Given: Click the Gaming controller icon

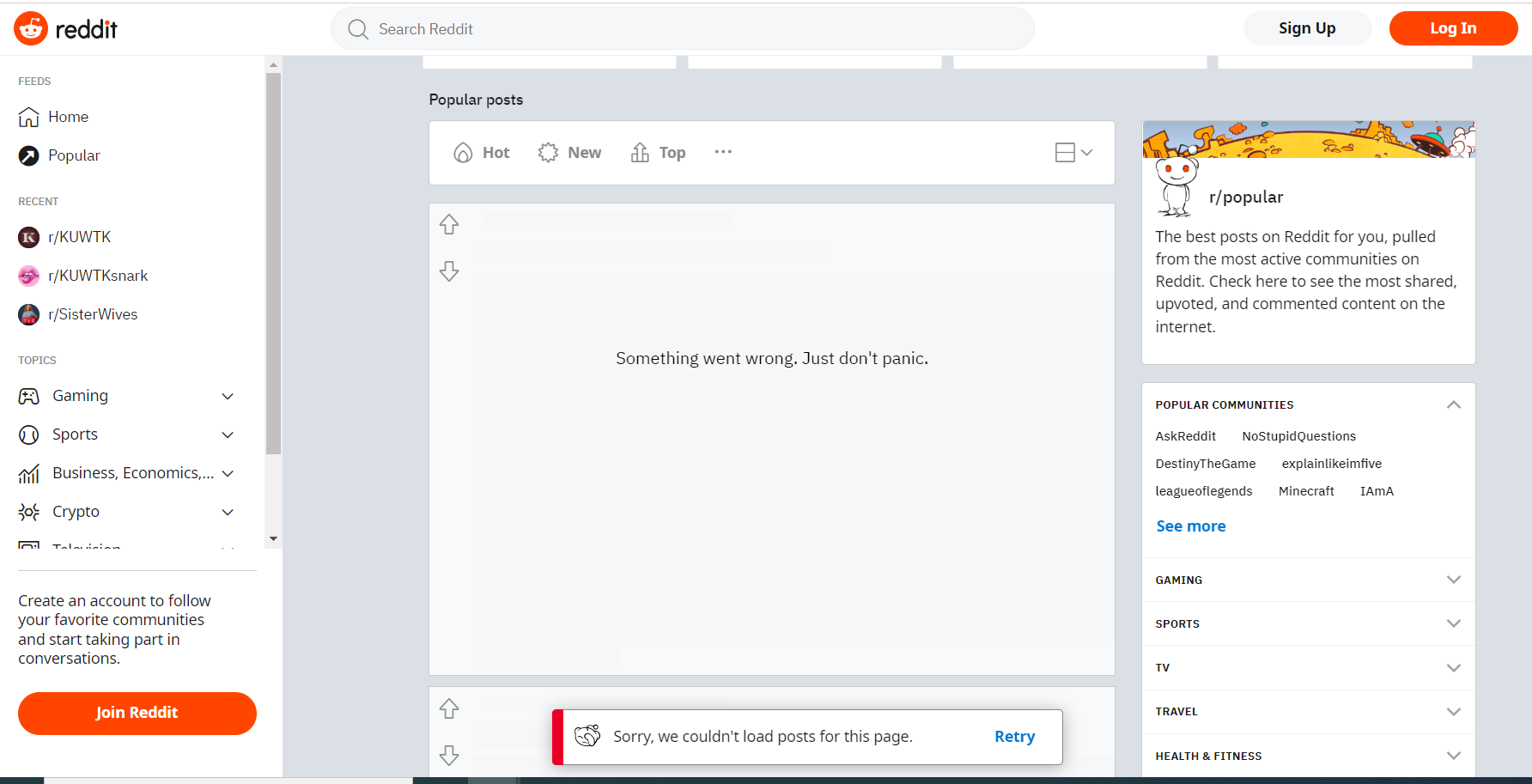Looking at the screenshot, I should click(x=29, y=396).
